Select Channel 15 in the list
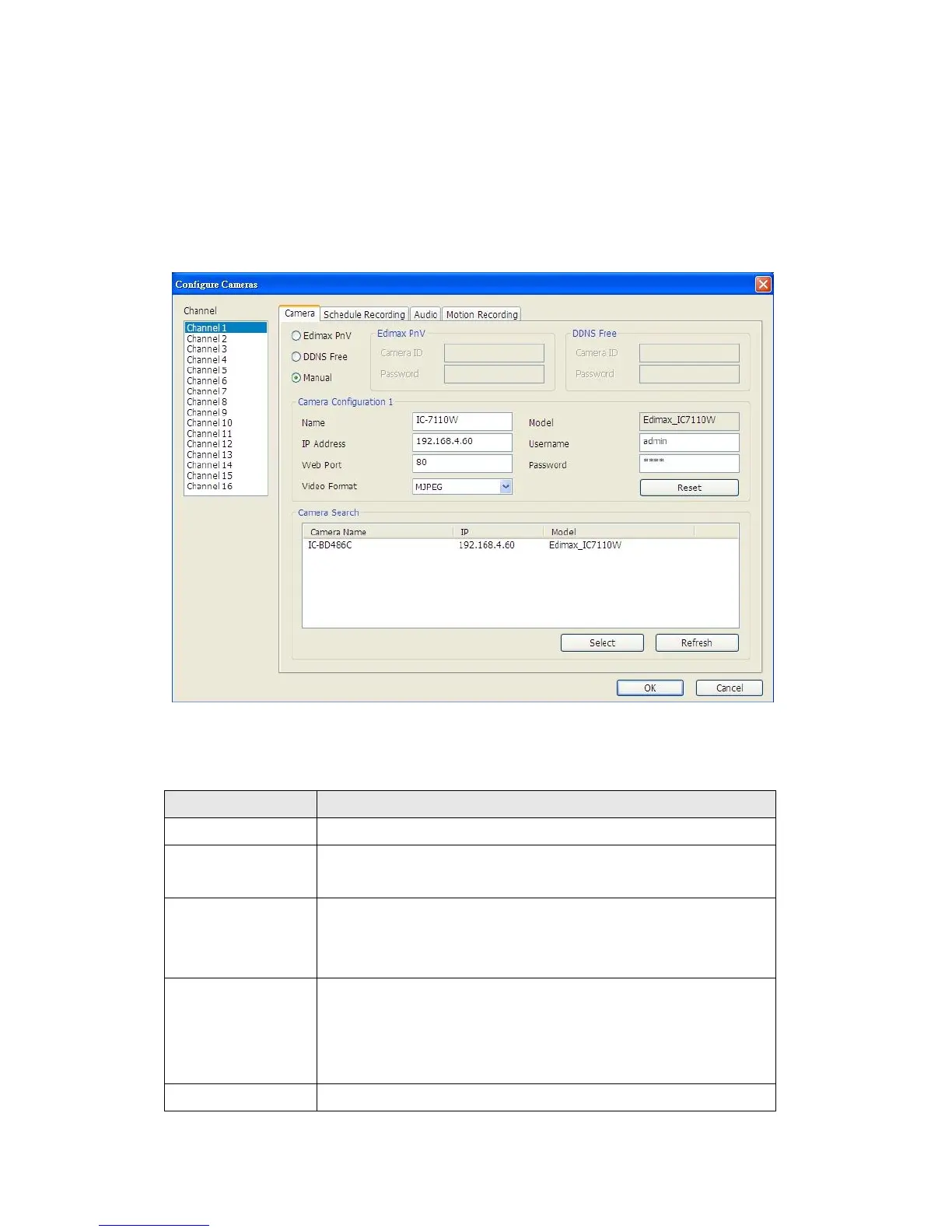Screen dimensions: 952x1232 tap(226, 476)
